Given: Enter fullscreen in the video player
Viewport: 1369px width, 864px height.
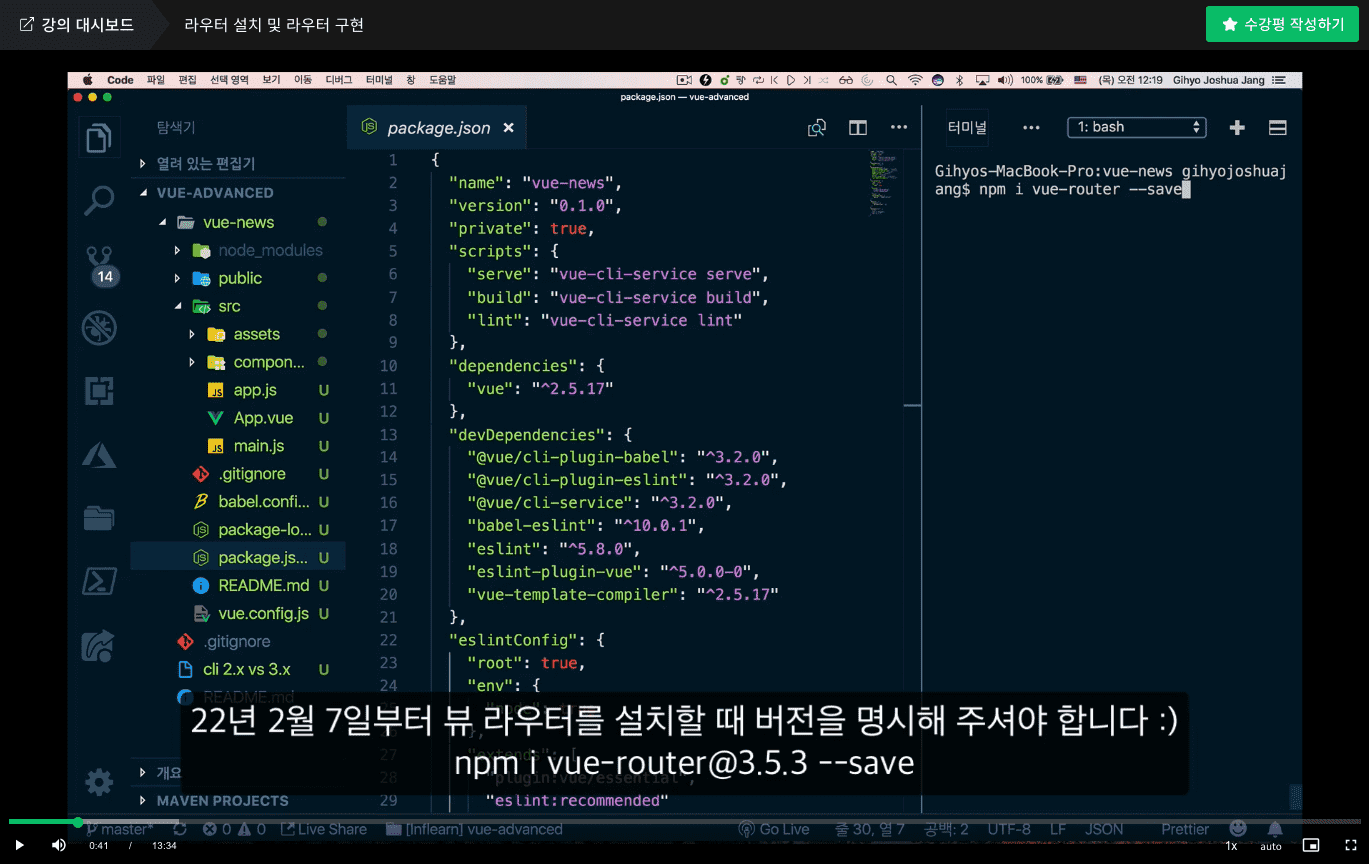Looking at the screenshot, I should pyautogui.click(x=1350, y=845).
